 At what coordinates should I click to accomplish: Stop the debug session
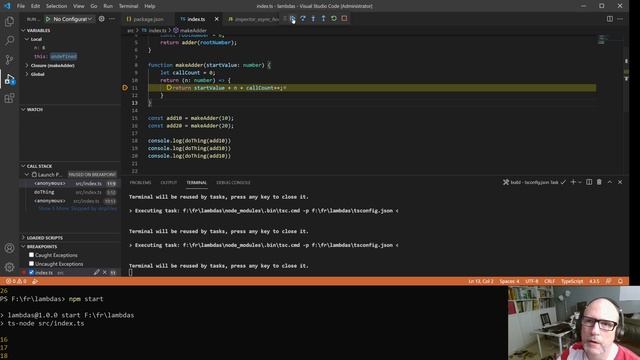click(344, 19)
